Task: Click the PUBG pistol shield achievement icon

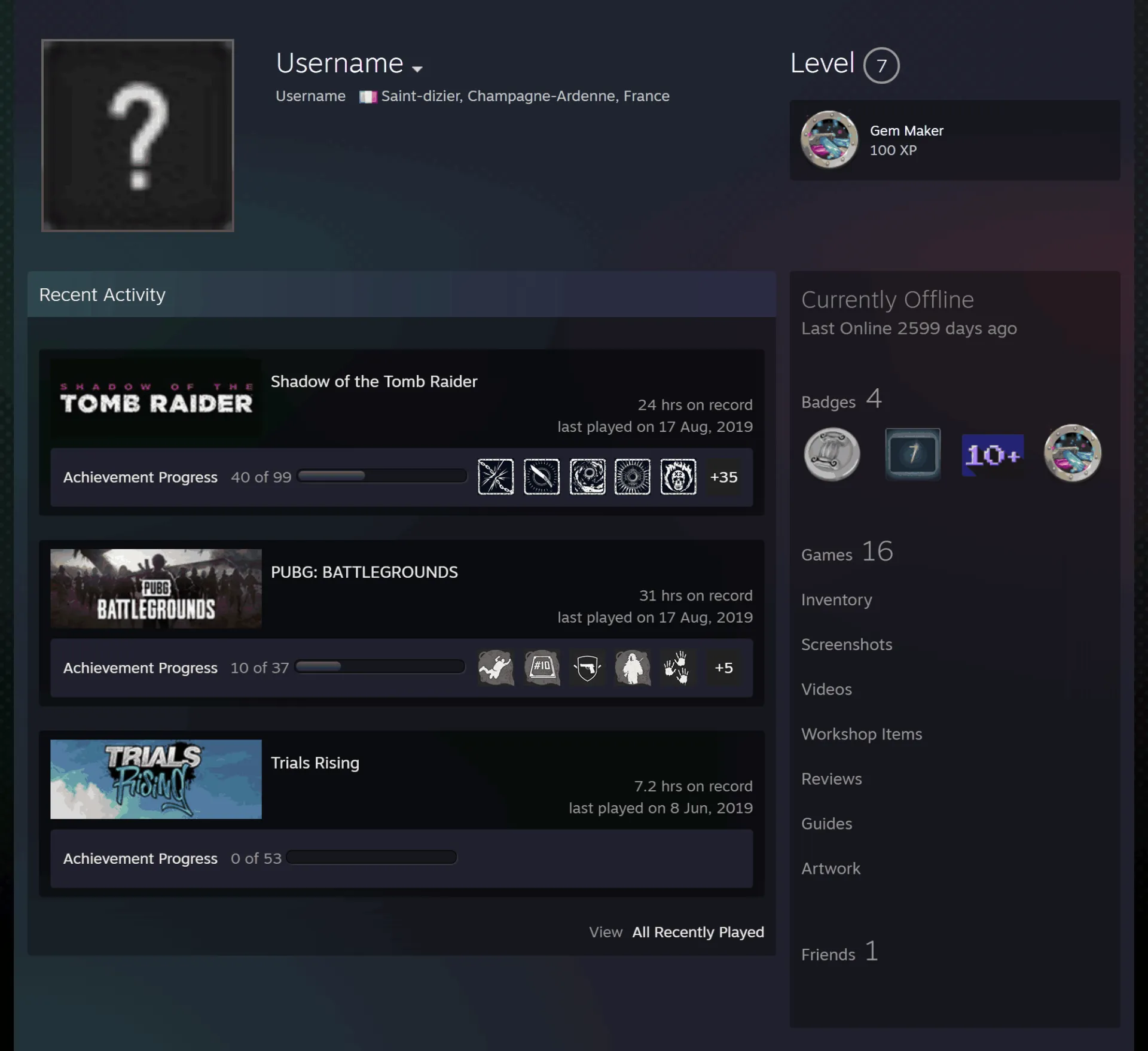Action: tap(587, 668)
